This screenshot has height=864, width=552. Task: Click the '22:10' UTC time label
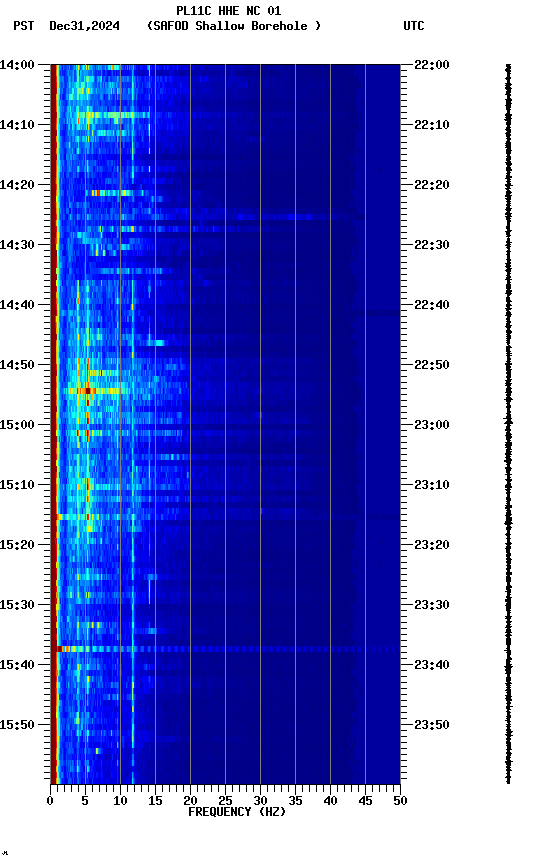432,125
